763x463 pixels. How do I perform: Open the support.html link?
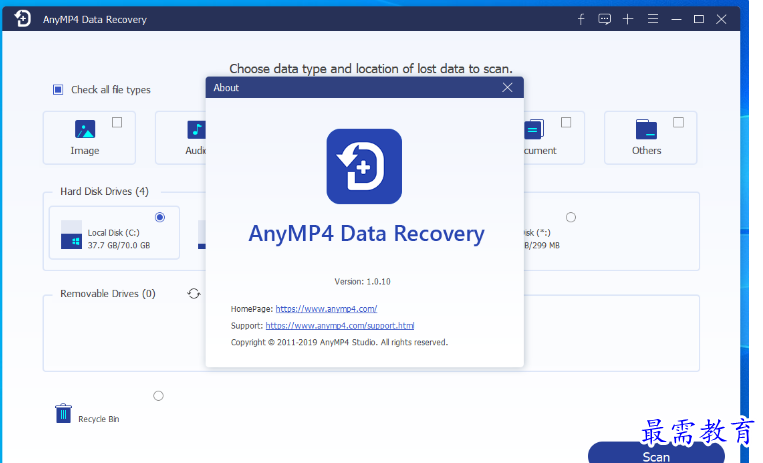tap(340, 326)
